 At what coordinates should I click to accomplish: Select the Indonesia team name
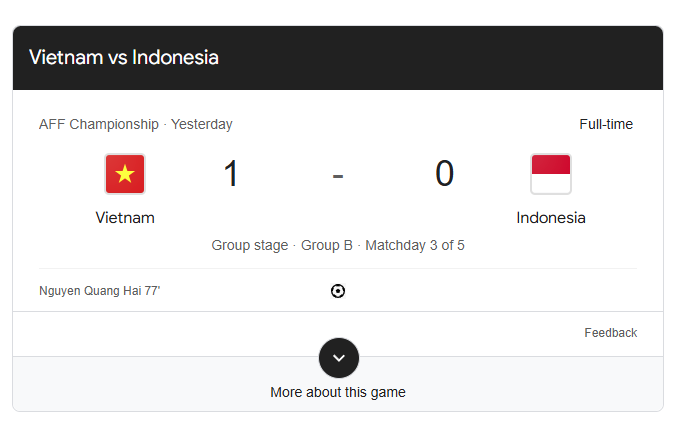pyautogui.click(x=551, y=217)
